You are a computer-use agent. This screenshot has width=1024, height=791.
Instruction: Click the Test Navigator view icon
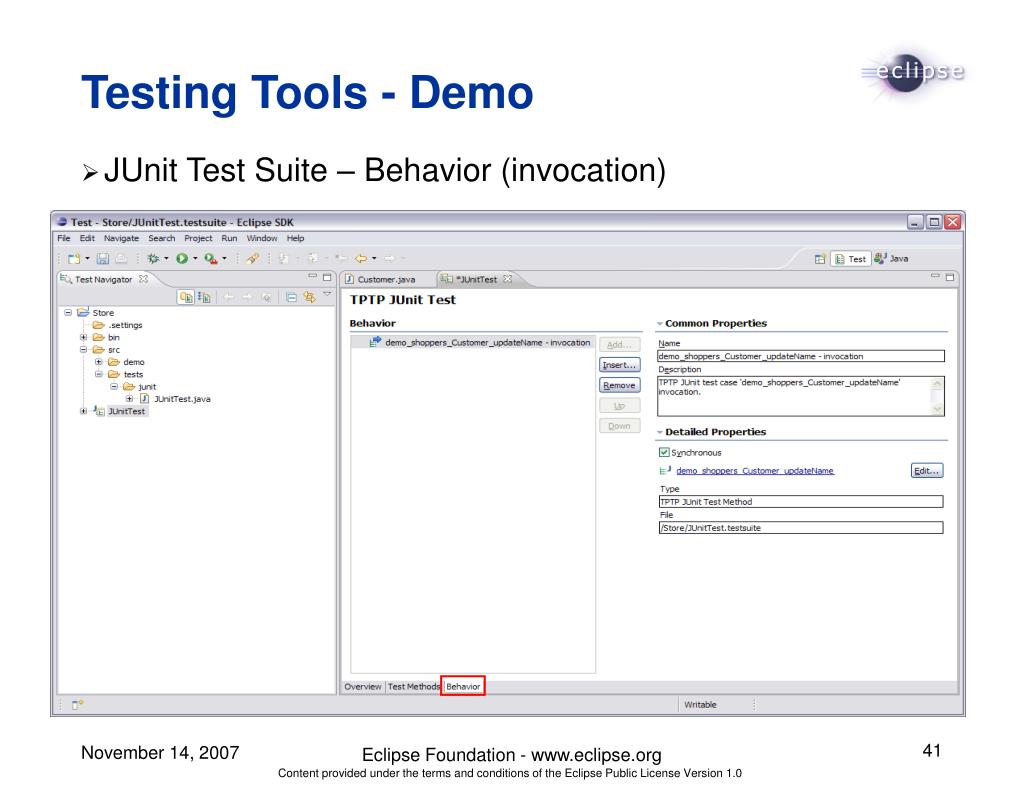point(65,279)
